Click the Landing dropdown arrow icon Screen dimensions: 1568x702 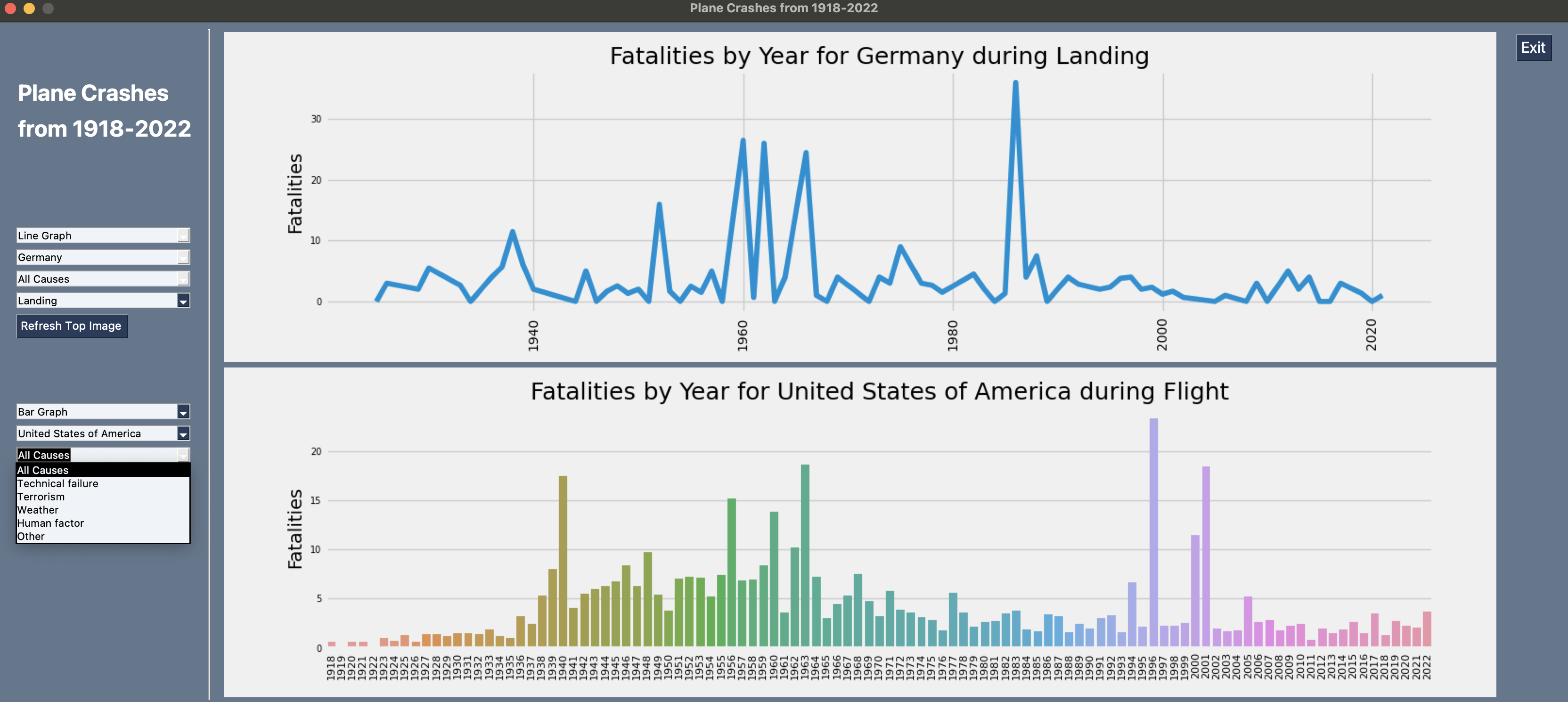pyautogui.click(x=183, y=300)
